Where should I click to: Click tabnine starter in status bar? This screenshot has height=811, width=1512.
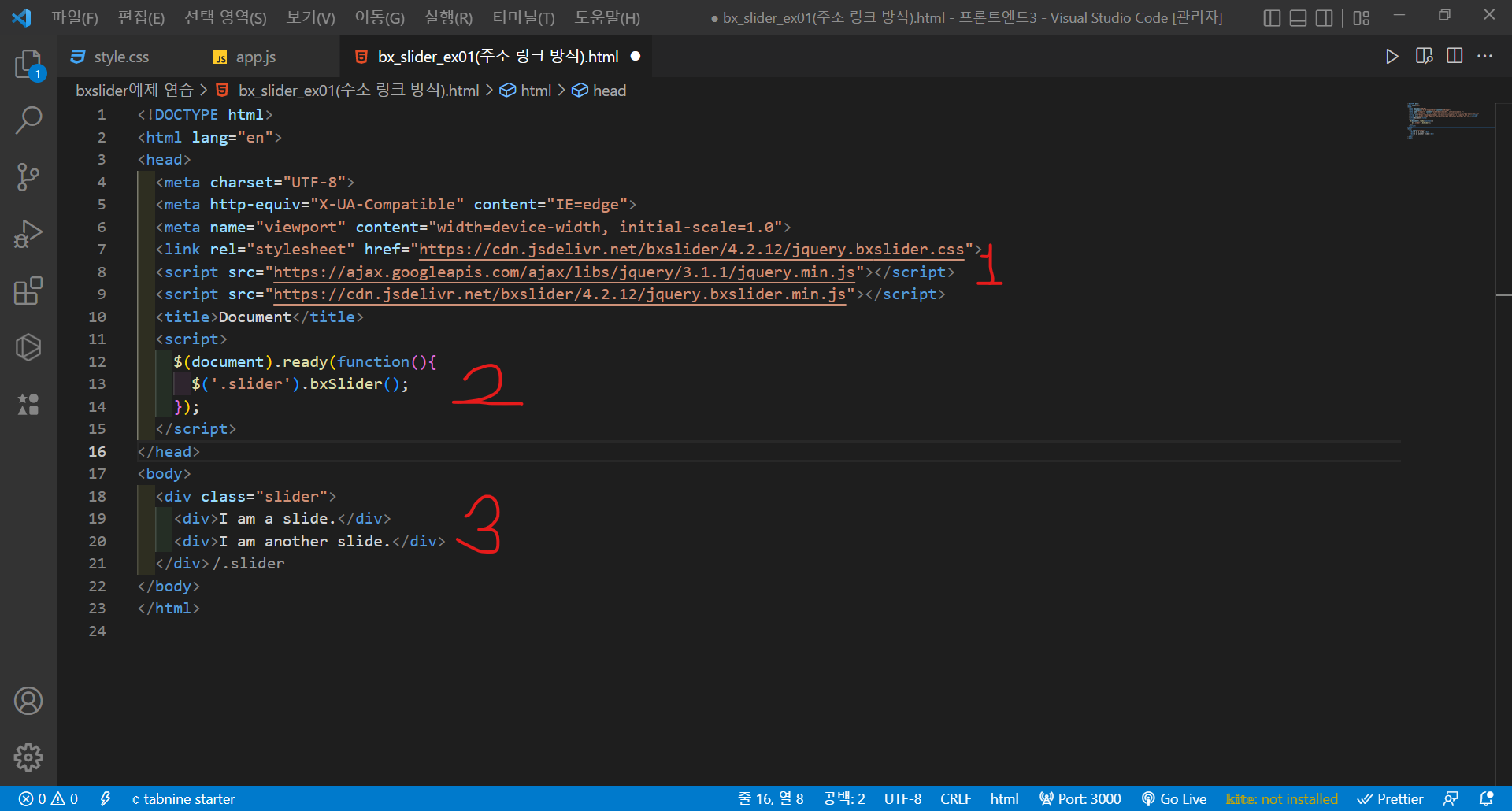[183, 798]
